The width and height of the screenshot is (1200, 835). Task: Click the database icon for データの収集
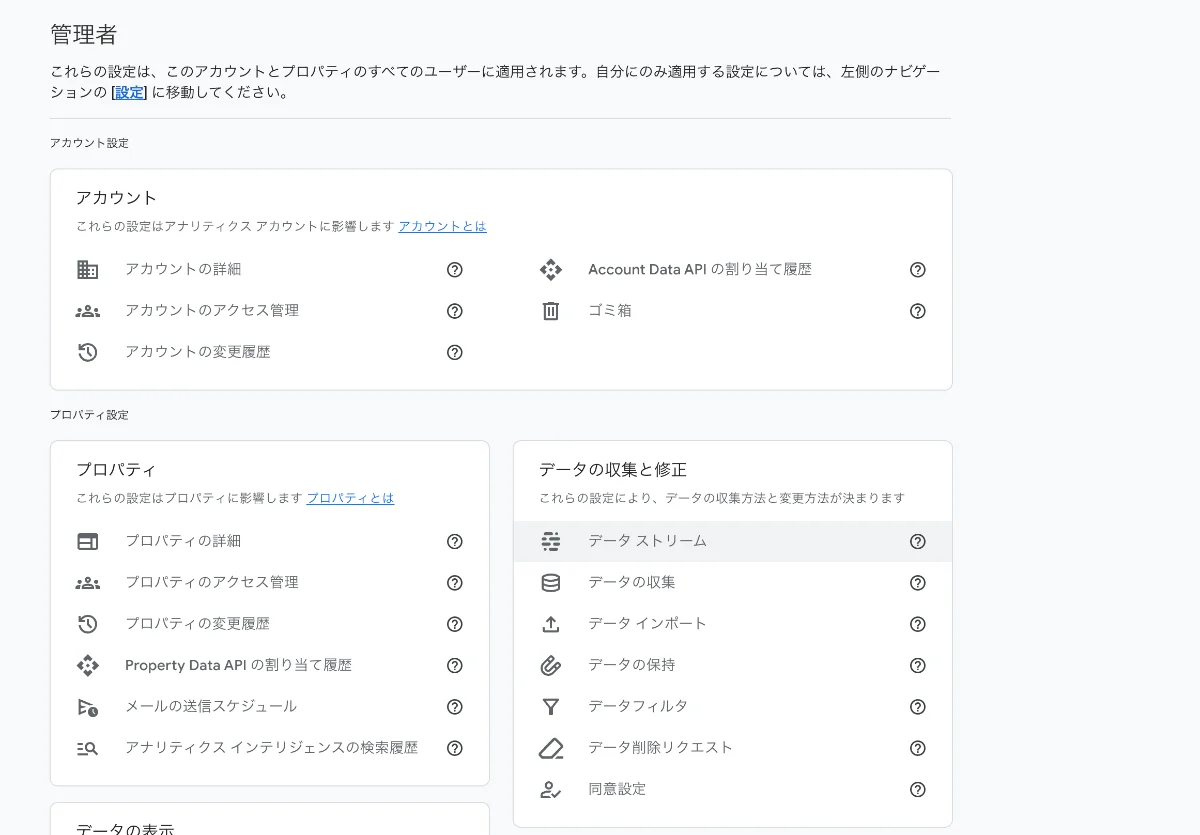[x=551, y=583]
